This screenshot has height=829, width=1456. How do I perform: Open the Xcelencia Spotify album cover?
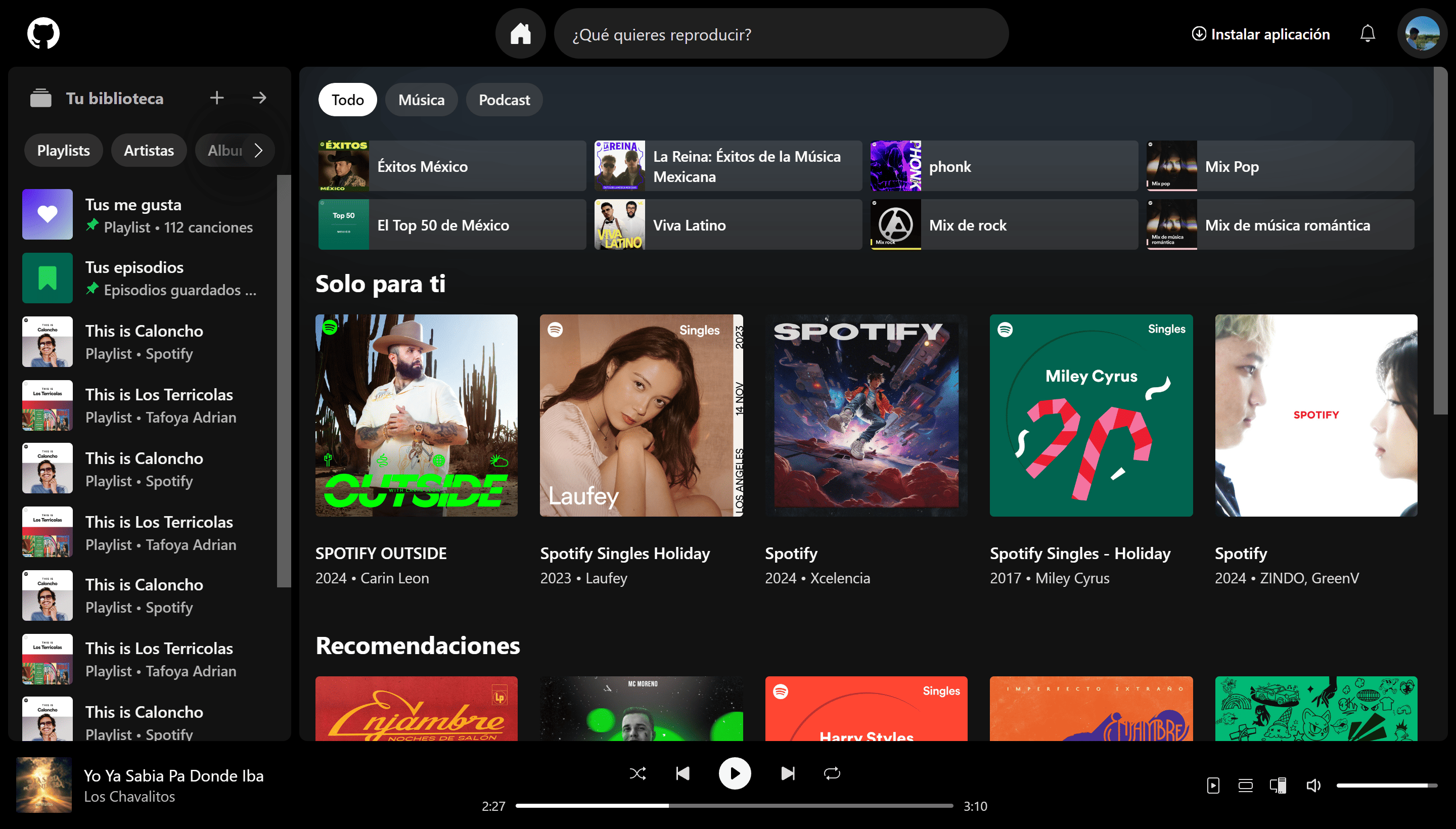866,415
